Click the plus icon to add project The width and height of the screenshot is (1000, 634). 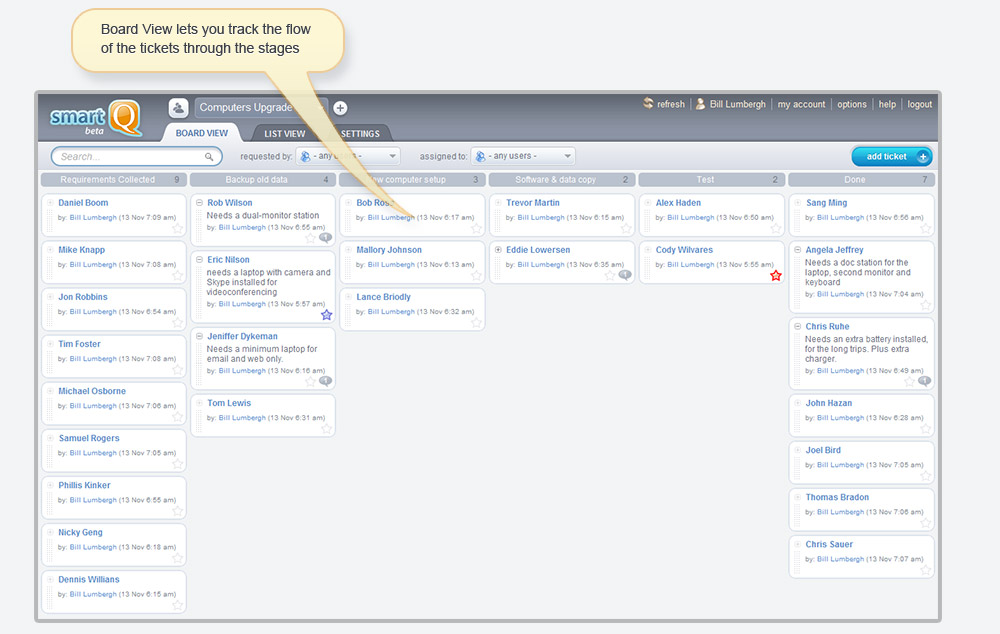click(340, 108)
